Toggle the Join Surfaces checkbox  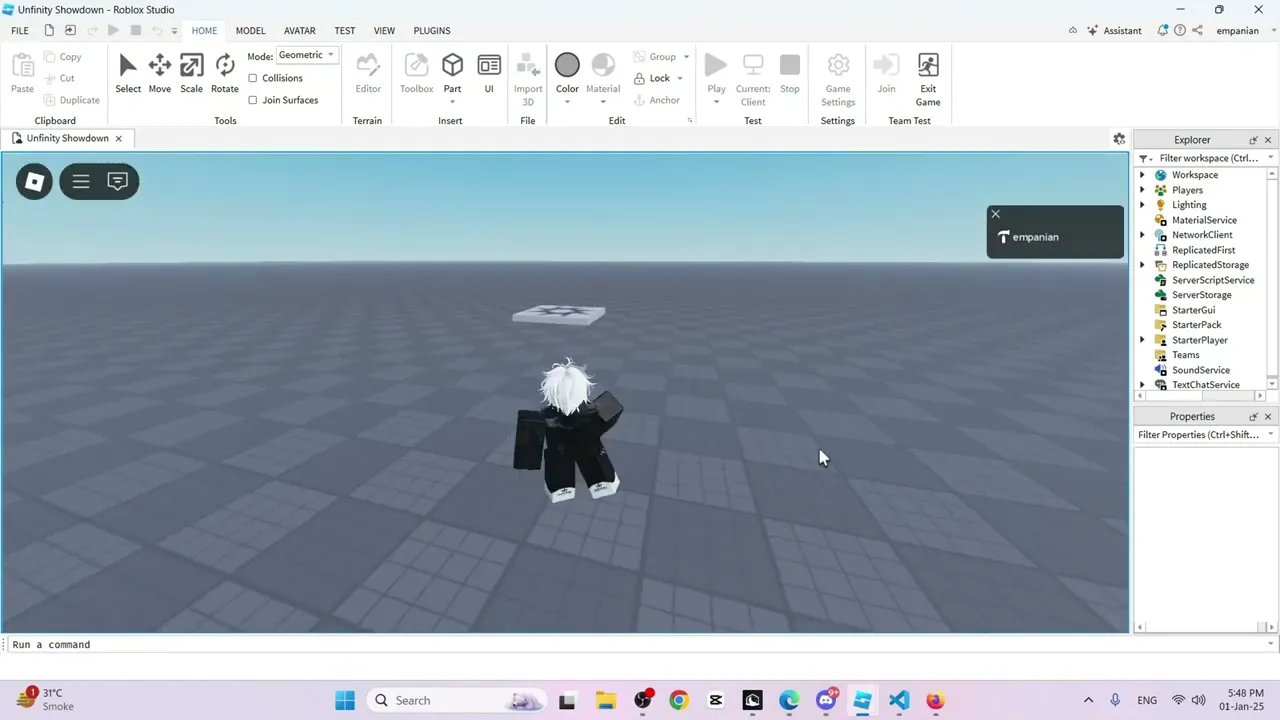252,100
